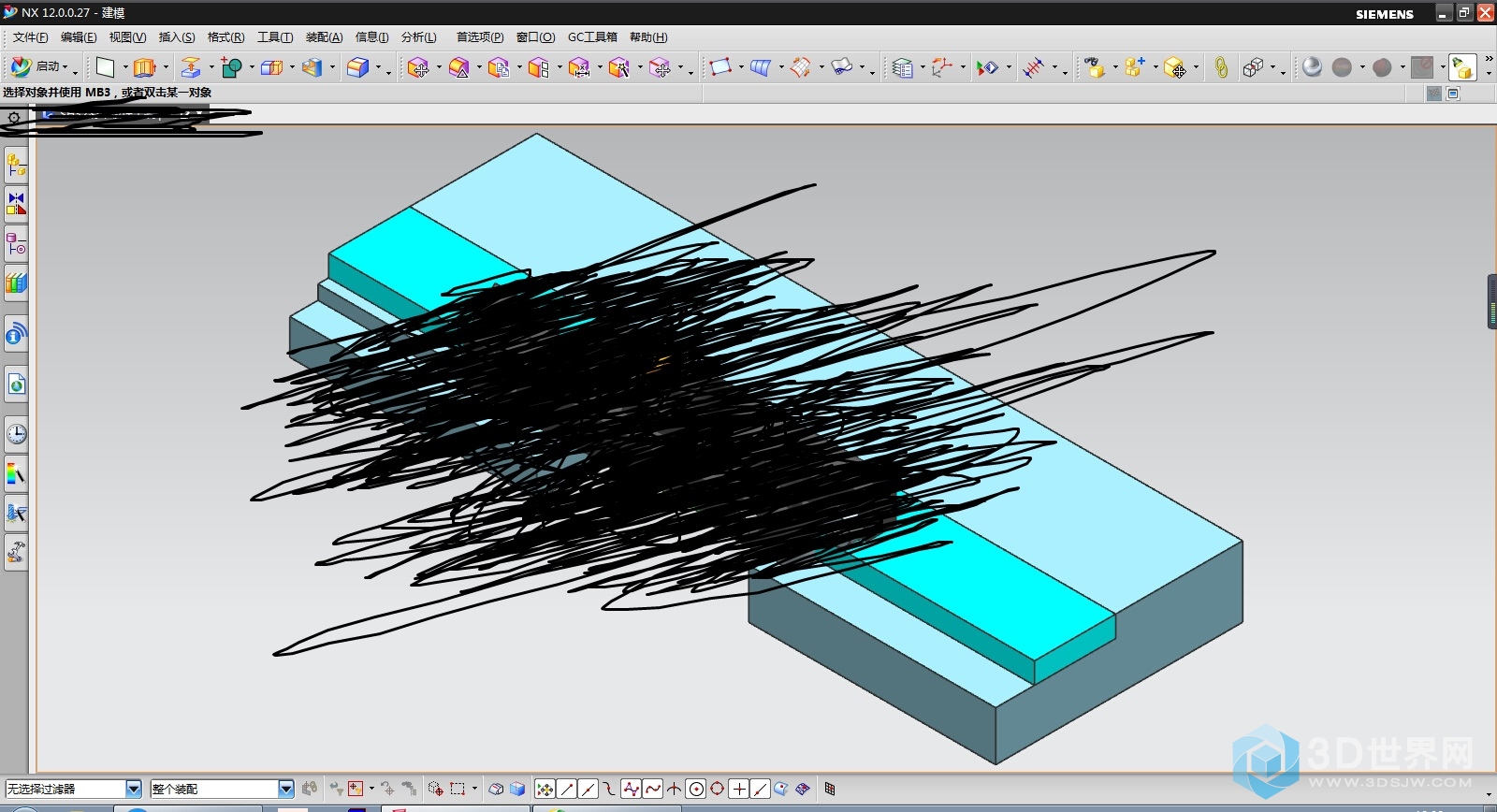Select the Add Component icon
Screen dimensions: 1497x812
pyautogui.click(x=1135, y=67)
